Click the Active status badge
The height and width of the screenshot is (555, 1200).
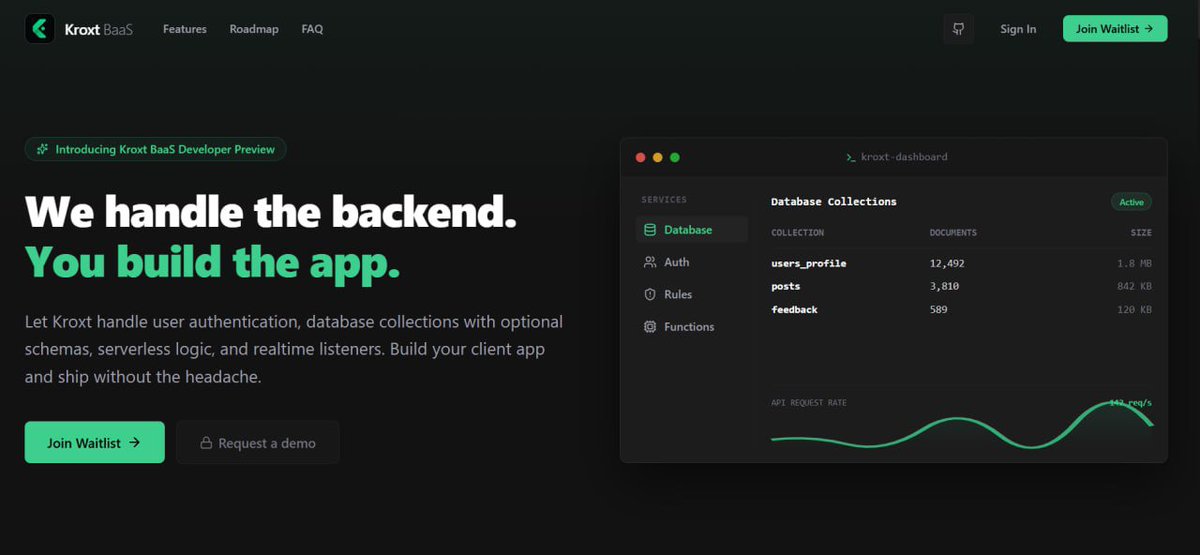tap(1131, 202)
